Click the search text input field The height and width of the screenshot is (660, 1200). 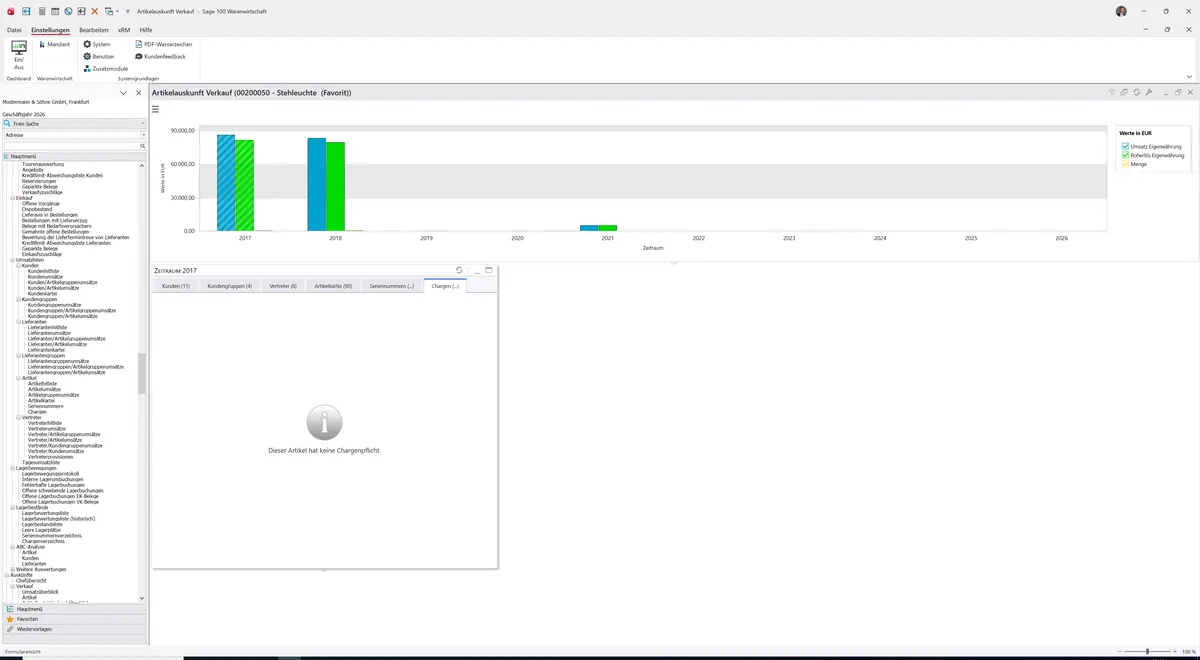[x=70, y=146]
